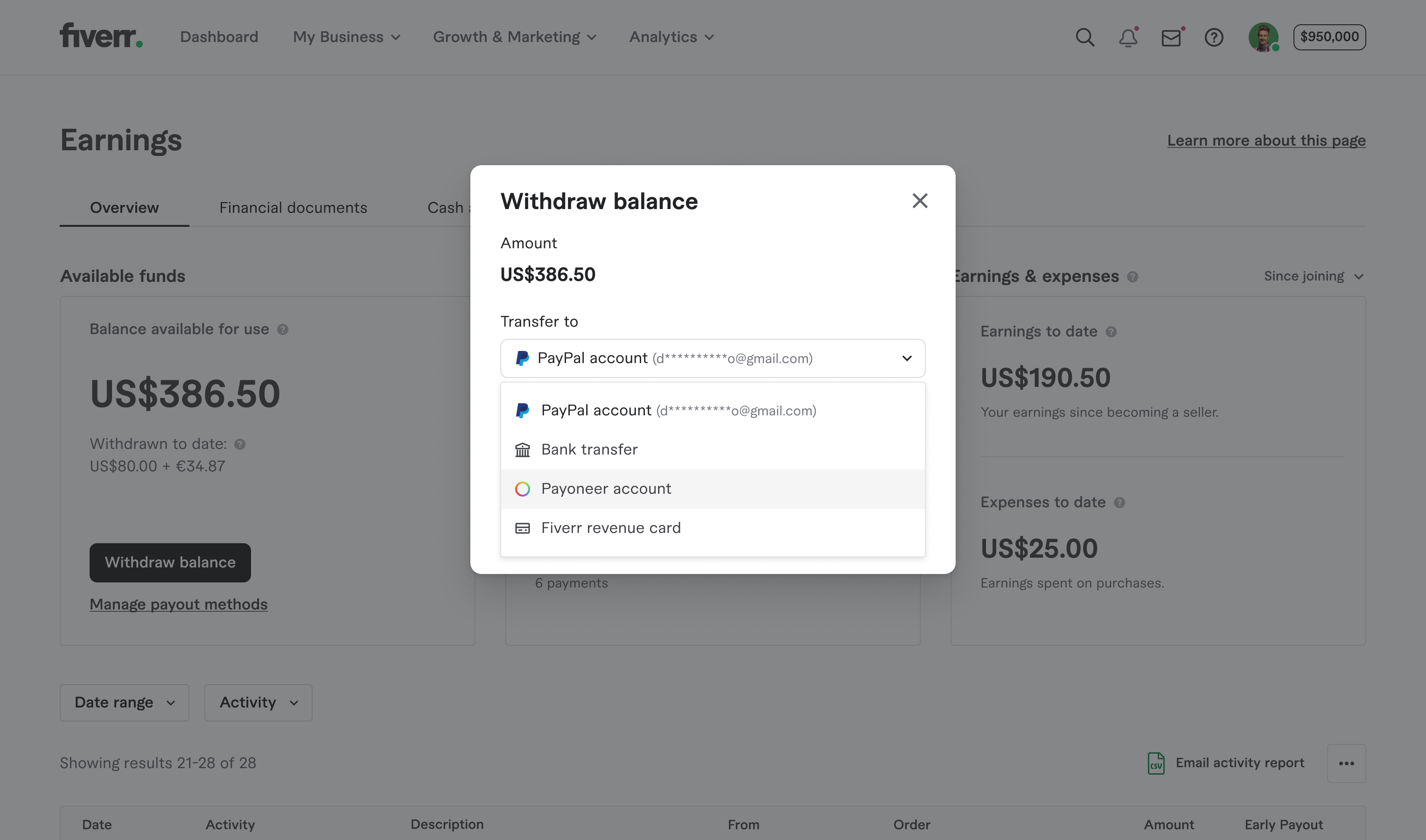Open the search magnifier icon
1426x840 pixels.
[1085, 37]
